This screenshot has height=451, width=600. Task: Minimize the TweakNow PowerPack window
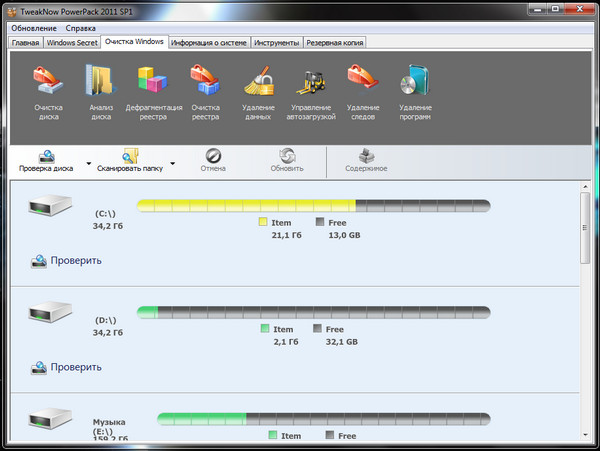(538, 9)
